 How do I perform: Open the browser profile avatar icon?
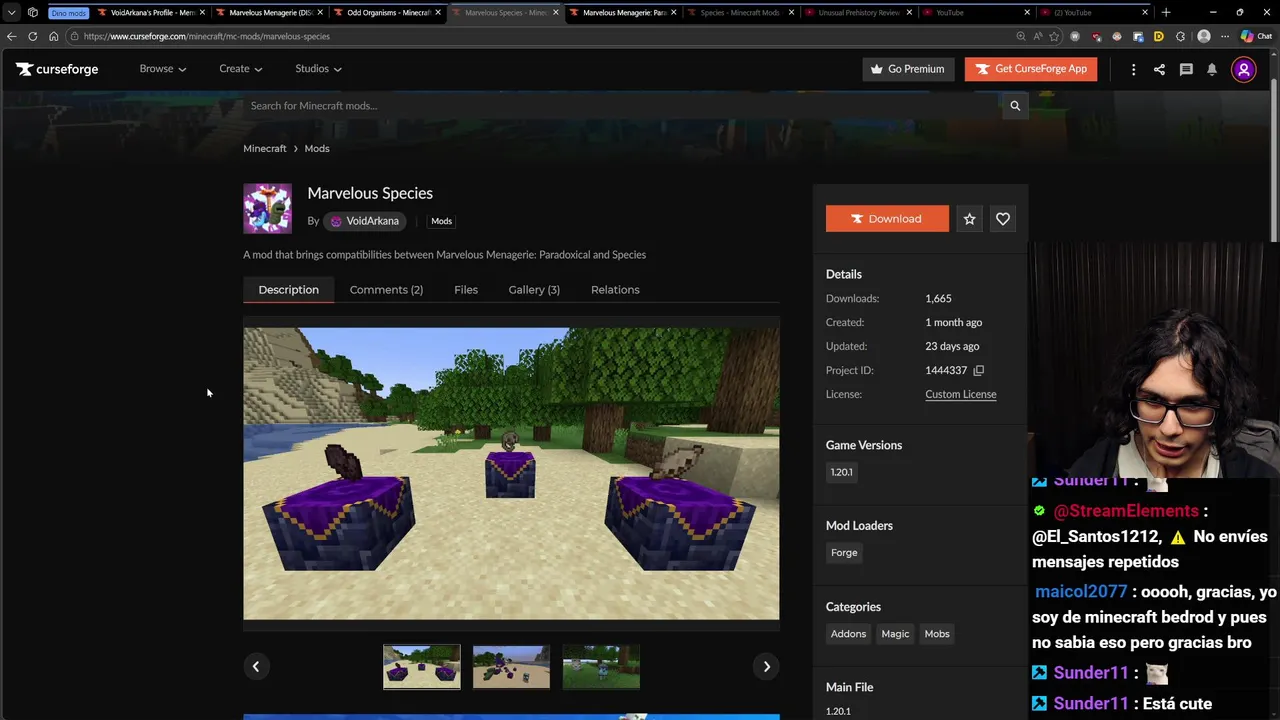pos(1204,36)
